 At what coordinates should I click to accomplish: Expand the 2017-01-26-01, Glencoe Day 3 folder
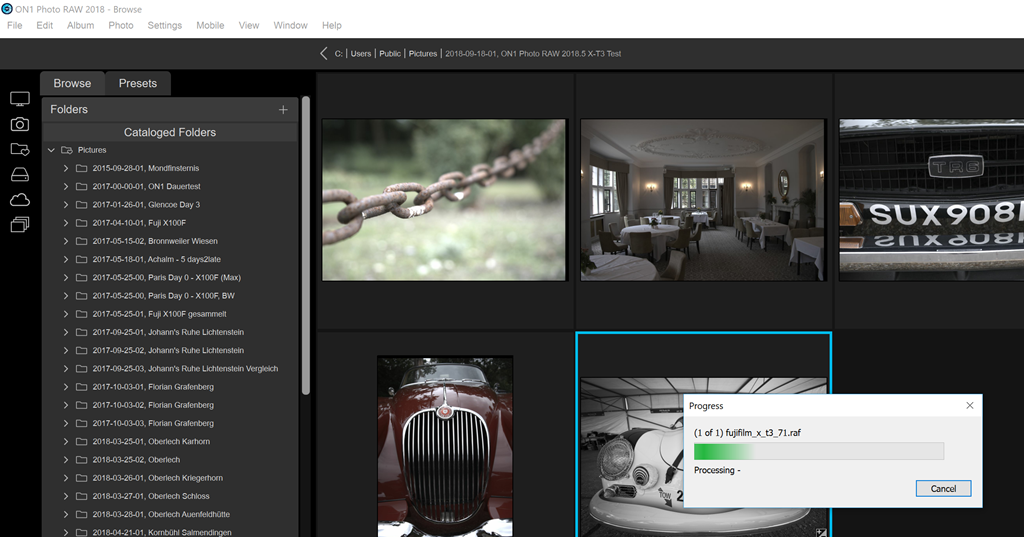pos(66,205)
